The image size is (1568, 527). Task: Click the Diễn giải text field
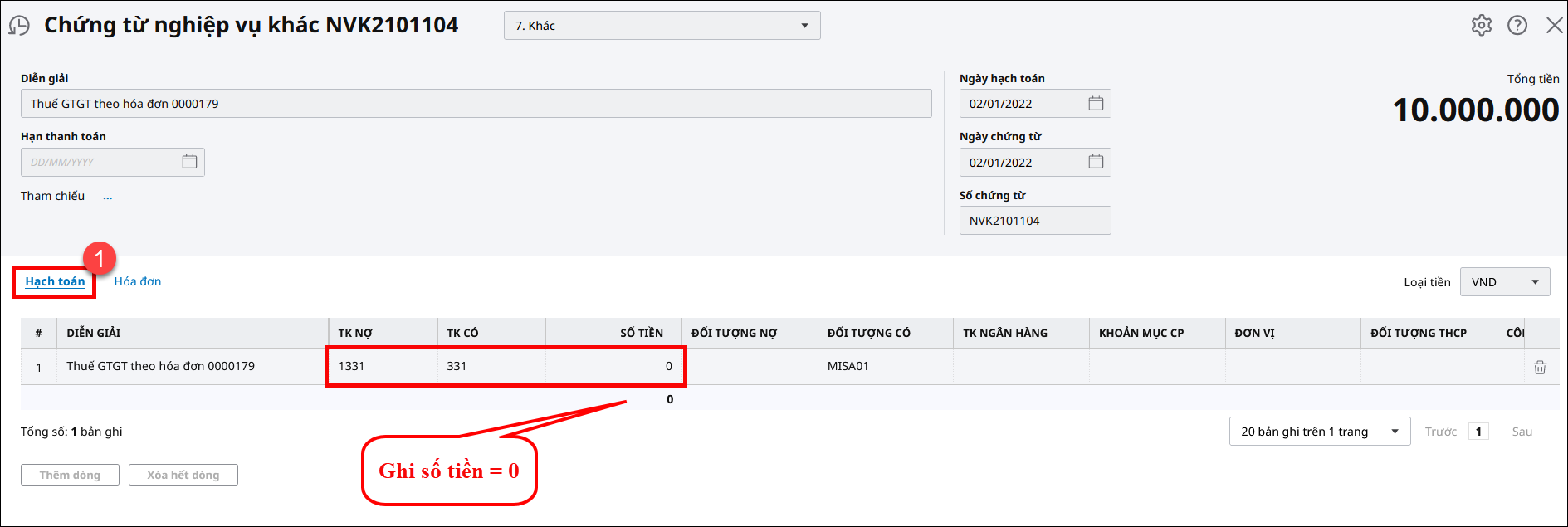pyautogui.click(x=476, y=104)
